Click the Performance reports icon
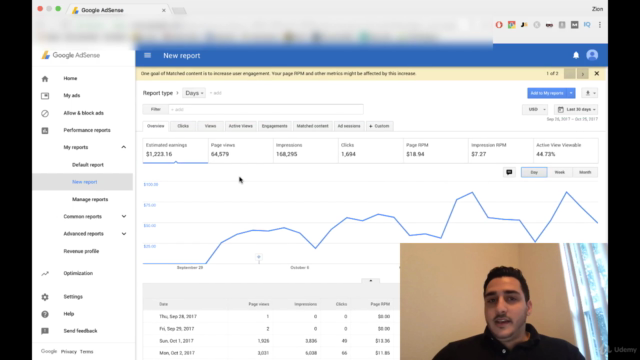This screenshot has height=360, width=640. pos(45,130)
